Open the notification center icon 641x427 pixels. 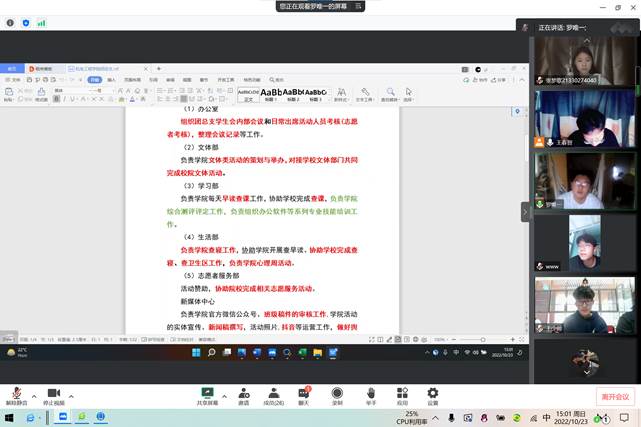coord(624,418)
